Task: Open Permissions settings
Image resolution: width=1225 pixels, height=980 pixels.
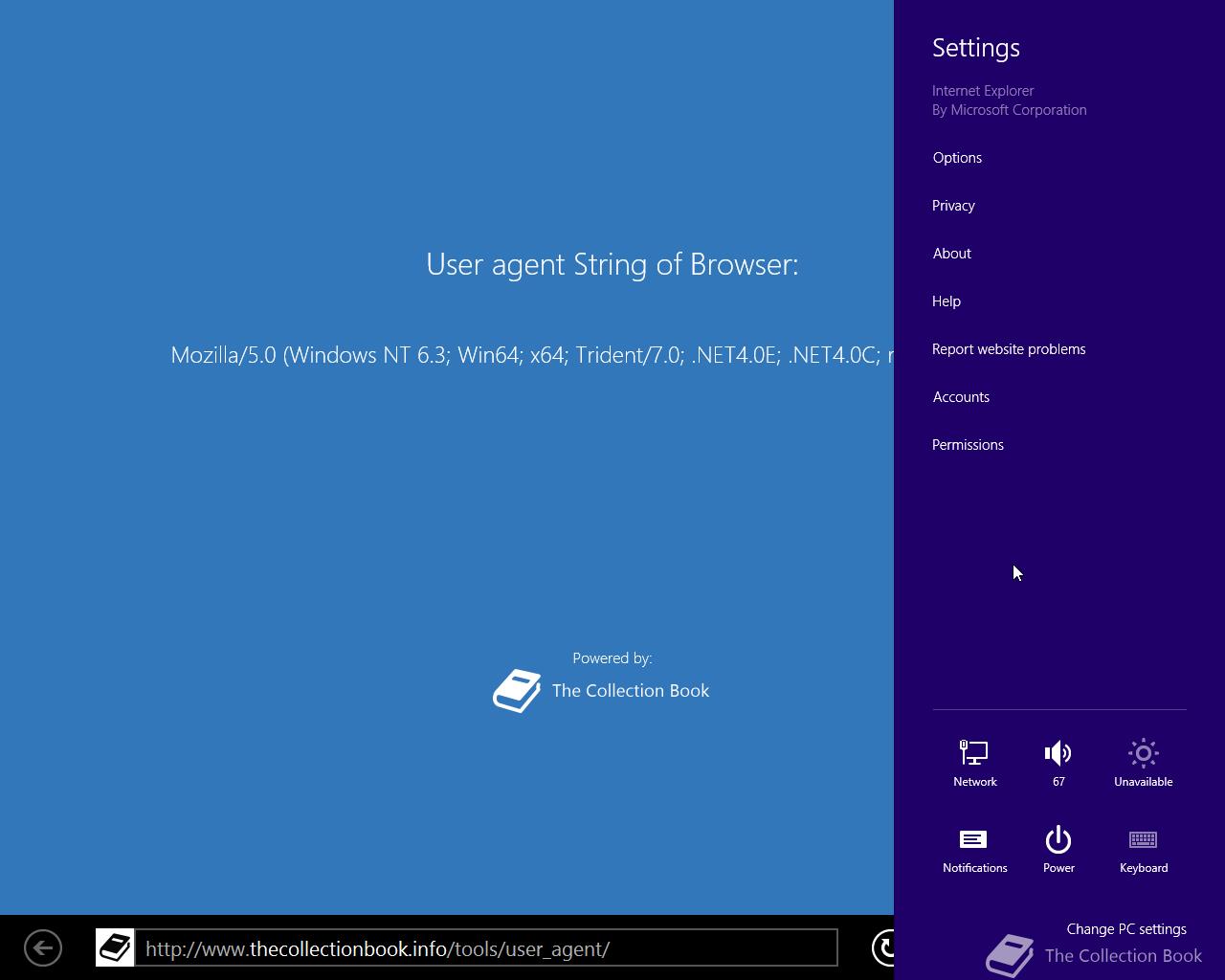Action: click(968, 445)
